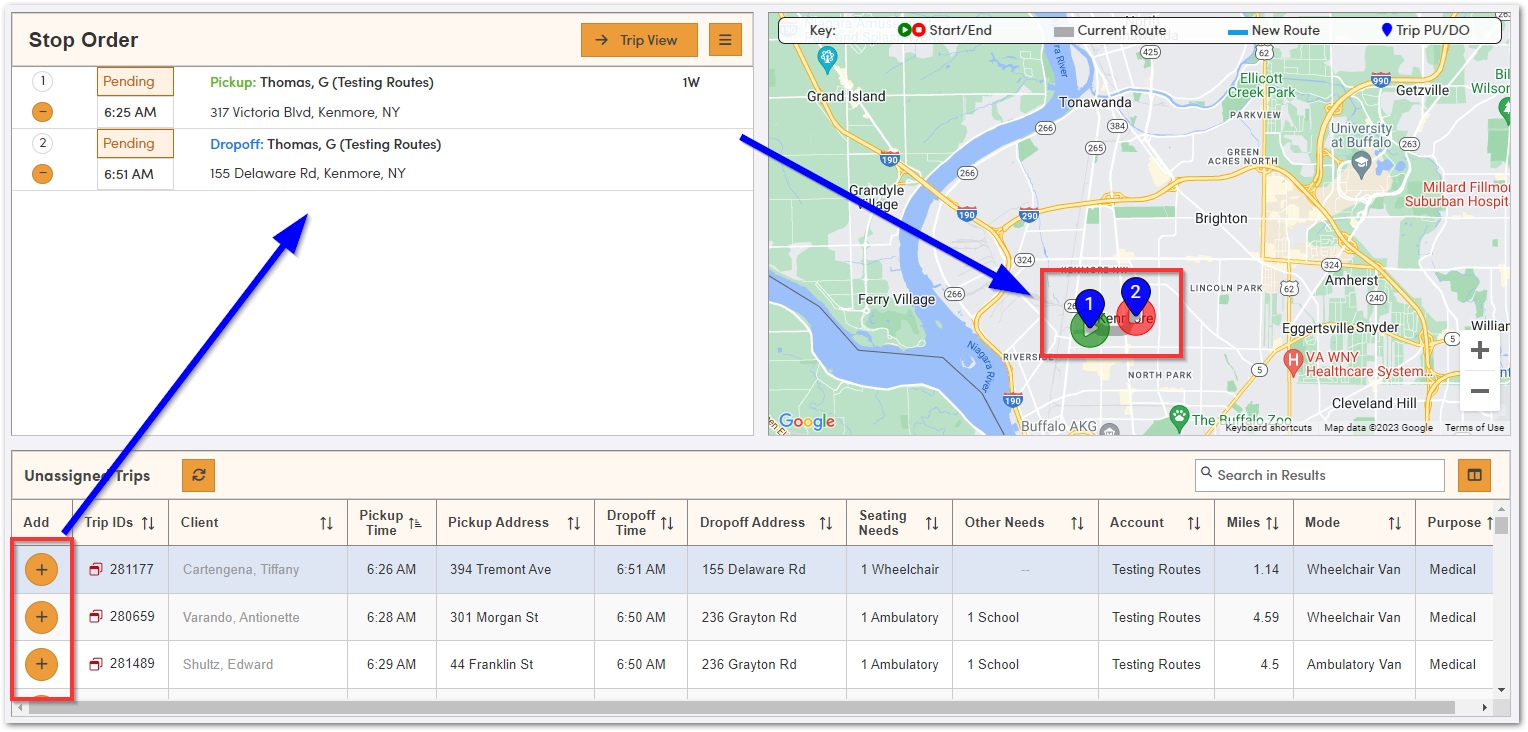Click plus icon for trip 281489
The height and width of the screenshot is (732, 1528).
[x=41, y=664]
